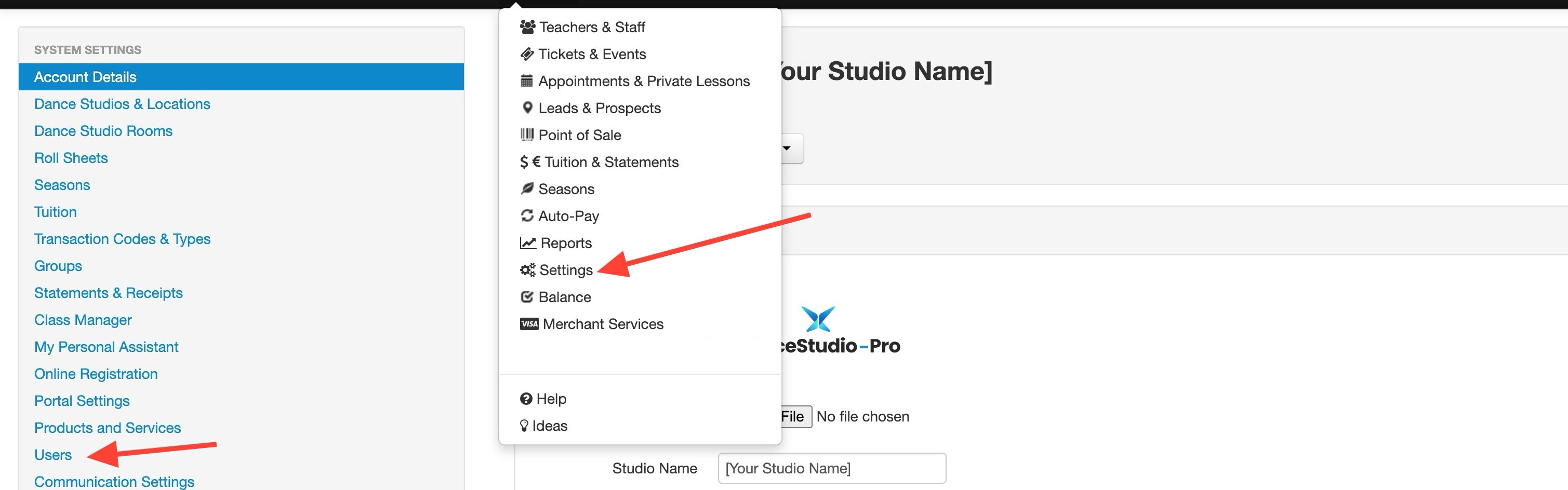Screen dimensions: 1568x490
Task: Click the Merchant Services Visa card icon
Action: pos(529,324)
